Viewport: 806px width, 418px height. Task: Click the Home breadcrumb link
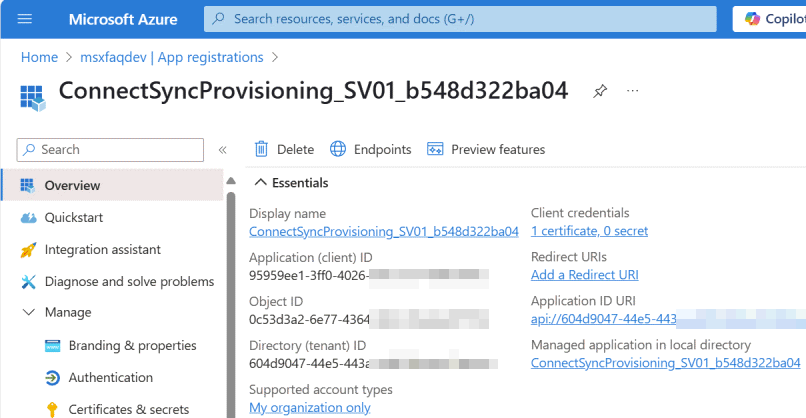[x=39, y=57]
